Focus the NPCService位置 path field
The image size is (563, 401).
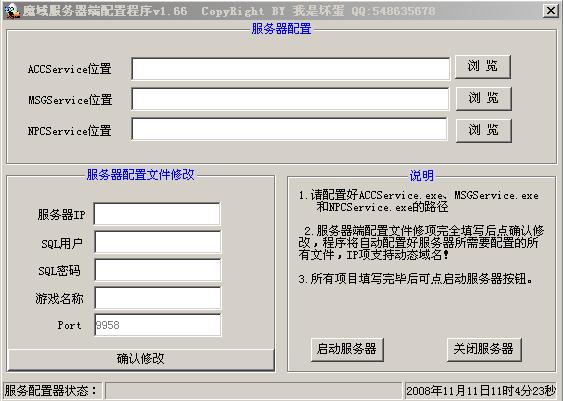tap(289, 129)
